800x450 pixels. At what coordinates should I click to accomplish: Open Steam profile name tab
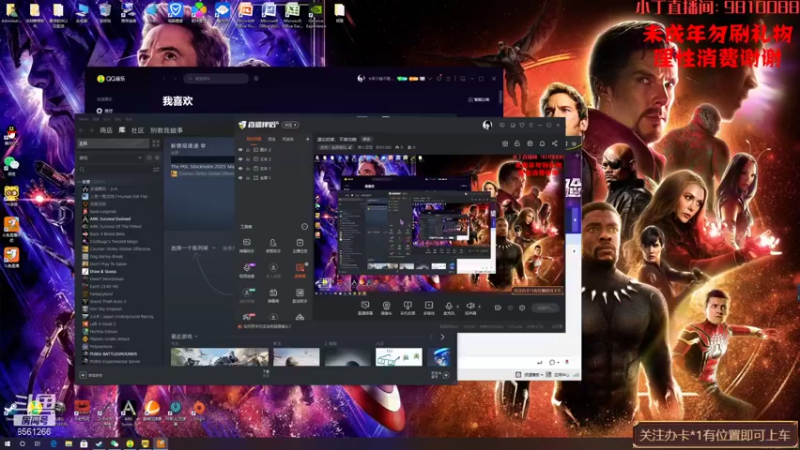[166, 131]
